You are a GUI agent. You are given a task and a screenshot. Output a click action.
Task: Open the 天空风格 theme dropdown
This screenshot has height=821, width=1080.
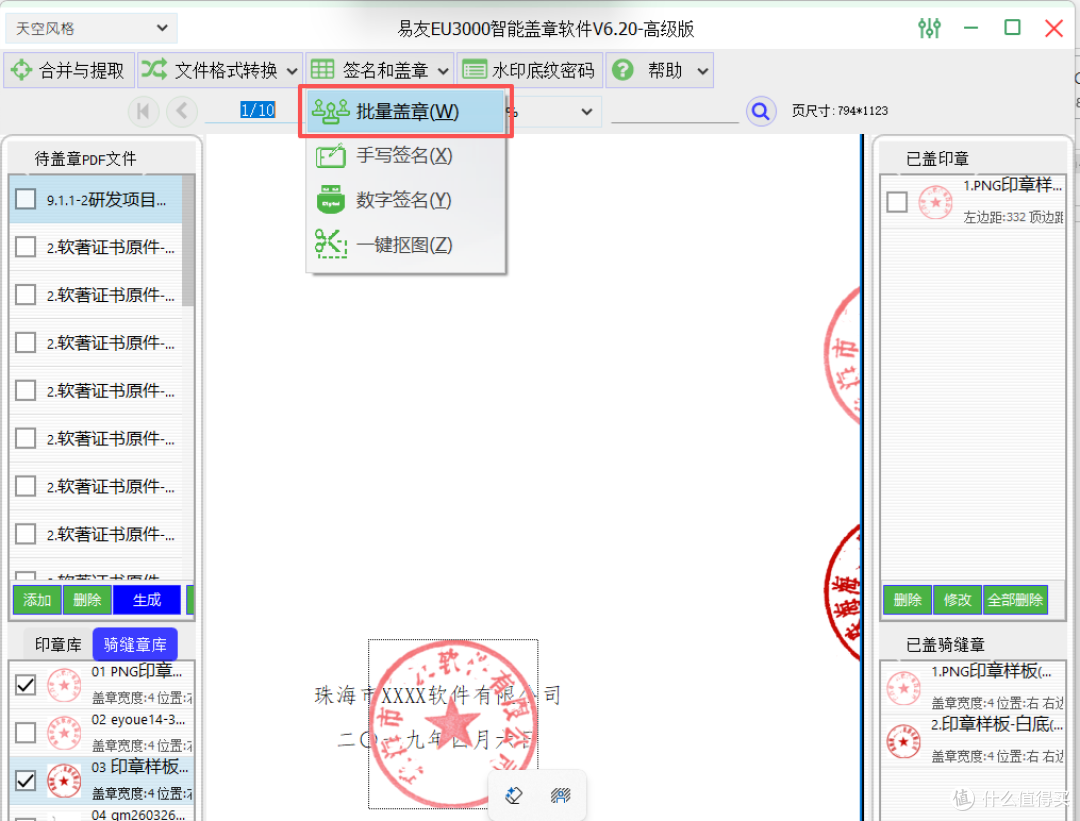[91, 28]
